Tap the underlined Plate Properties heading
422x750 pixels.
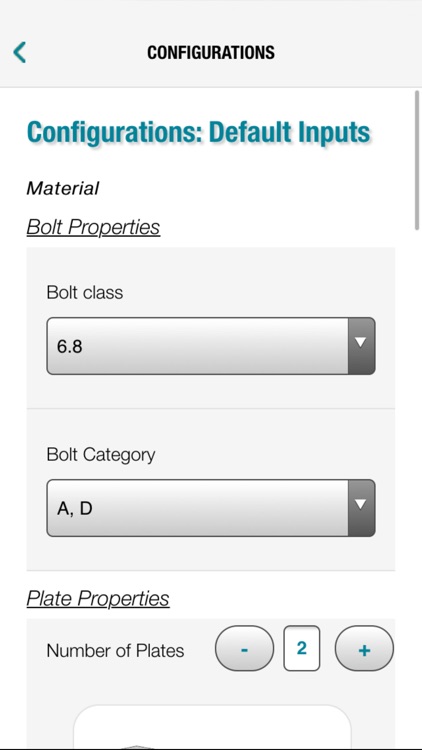click(x=98, y=598)
